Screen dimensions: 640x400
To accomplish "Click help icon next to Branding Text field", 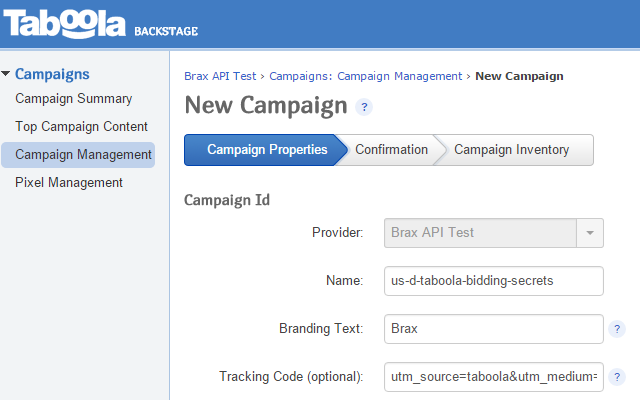I will pyautogui.click(x=618, y=329).
